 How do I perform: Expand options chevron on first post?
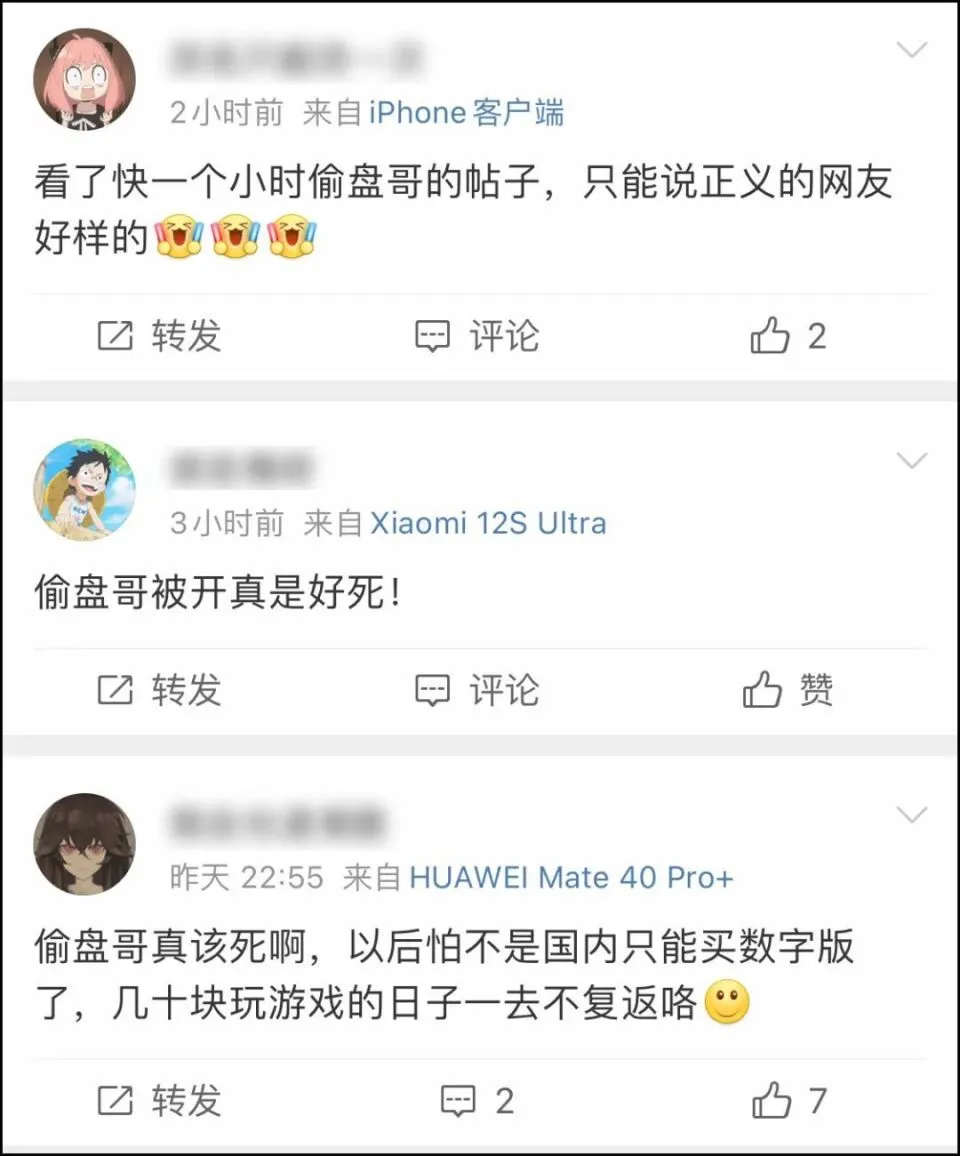click(x=911, y=50)
